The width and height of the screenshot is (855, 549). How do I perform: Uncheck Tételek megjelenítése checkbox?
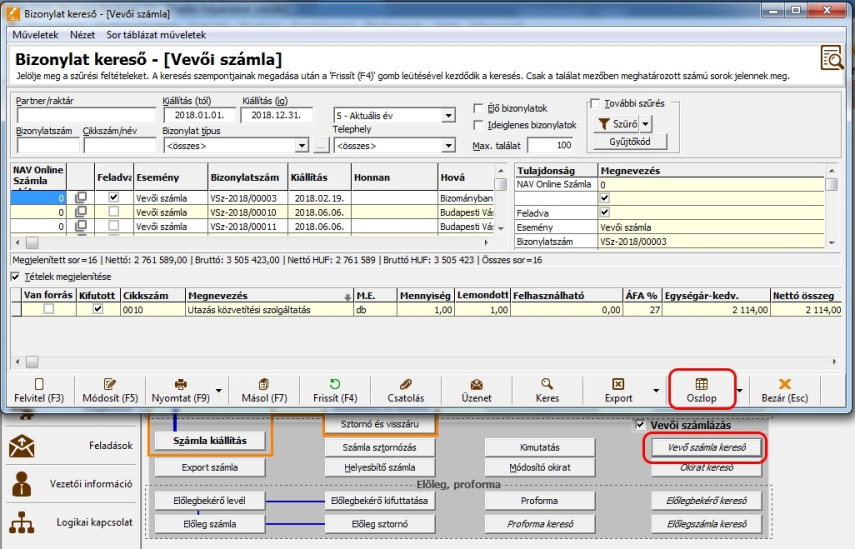click(x=15, y=276)
